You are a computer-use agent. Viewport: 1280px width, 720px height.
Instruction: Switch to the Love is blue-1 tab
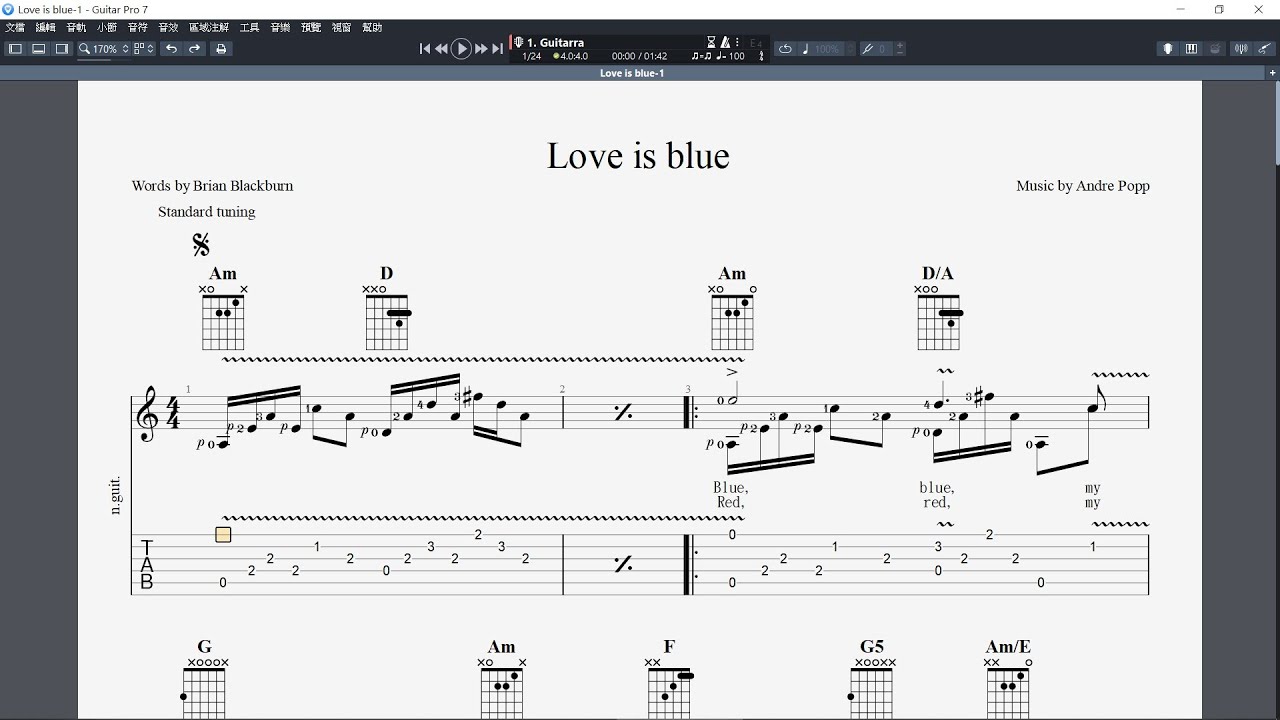pyautogui.click(x=632, y=73)
